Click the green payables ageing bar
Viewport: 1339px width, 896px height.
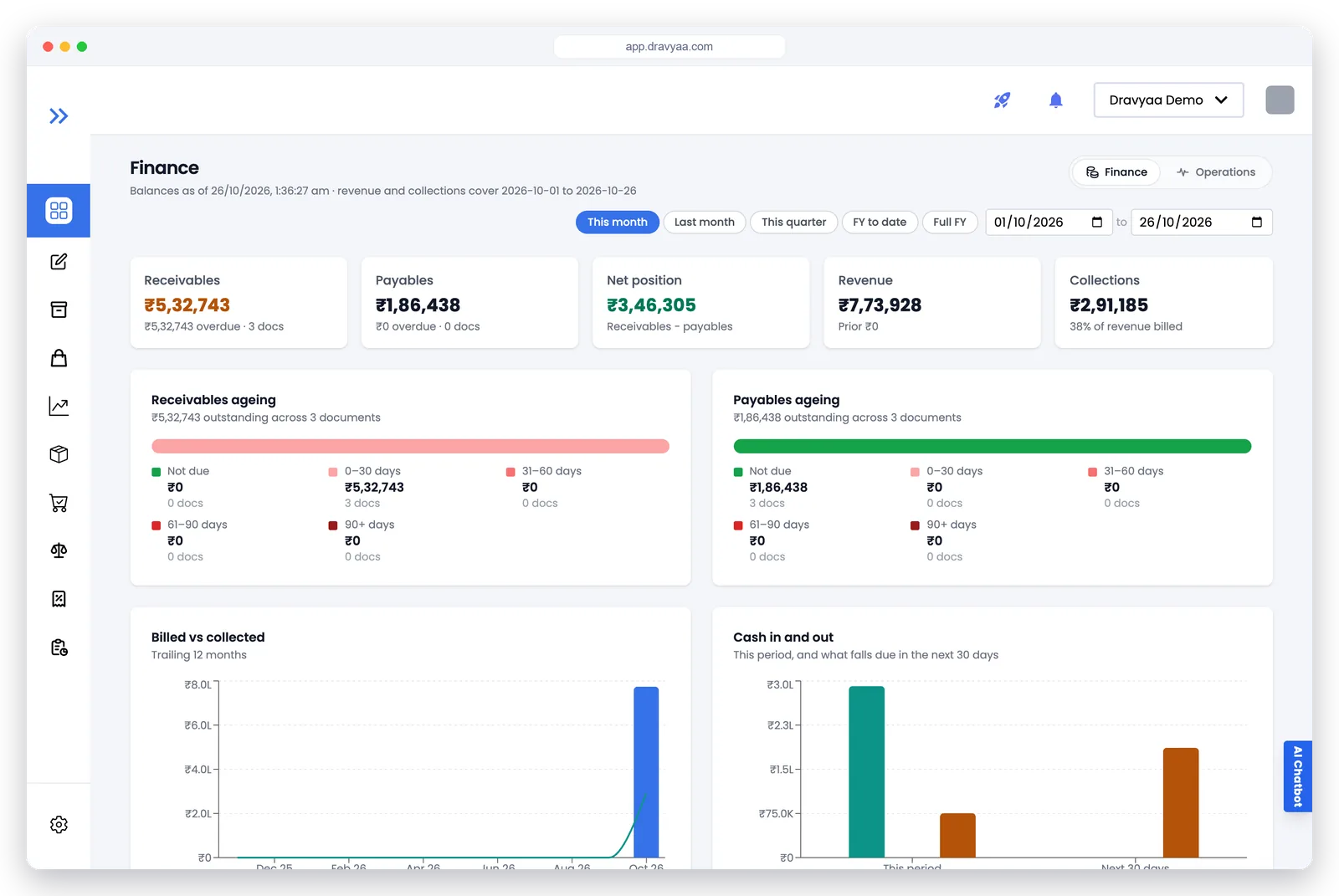pyautogui.click(x=993, y=447)
